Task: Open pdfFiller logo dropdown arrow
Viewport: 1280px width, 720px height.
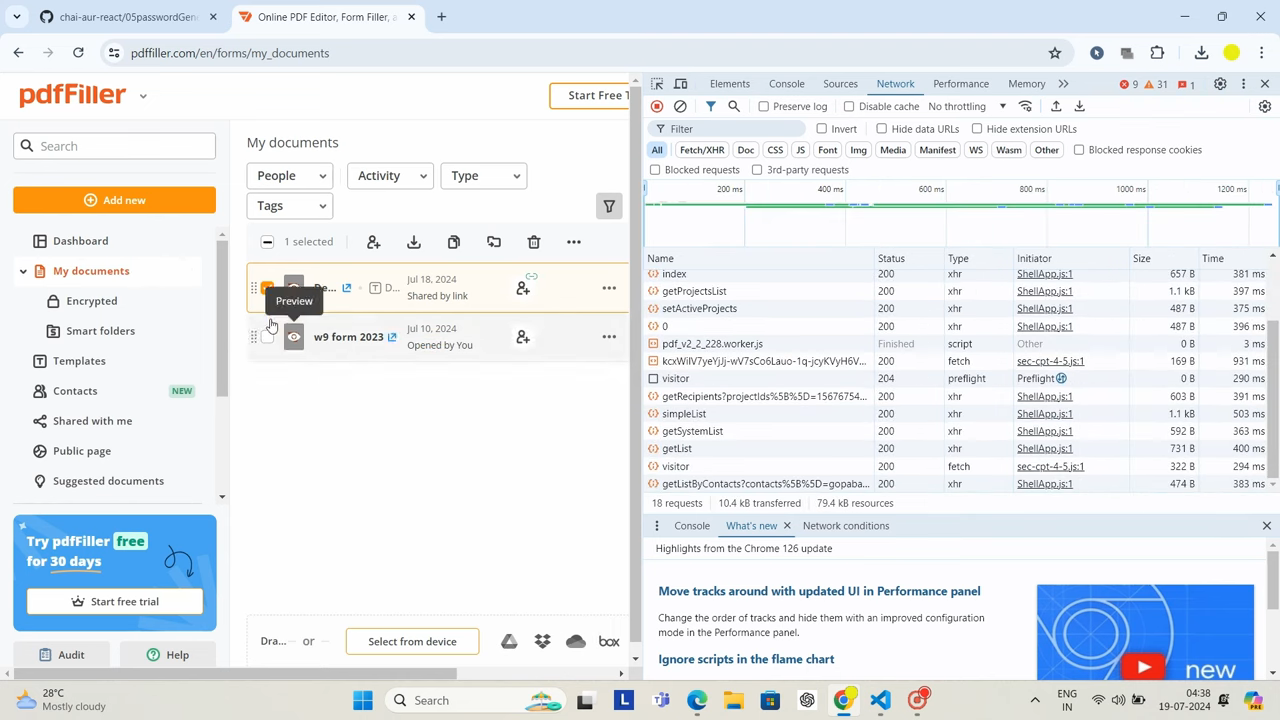Action: point(143,96)
